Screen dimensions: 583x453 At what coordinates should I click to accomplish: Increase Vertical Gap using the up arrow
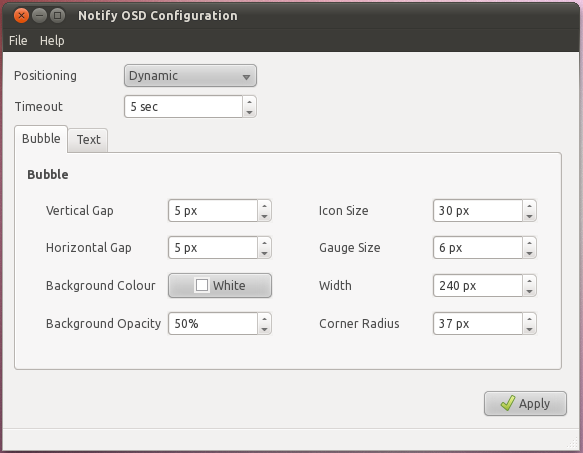[x=264, y=205]
